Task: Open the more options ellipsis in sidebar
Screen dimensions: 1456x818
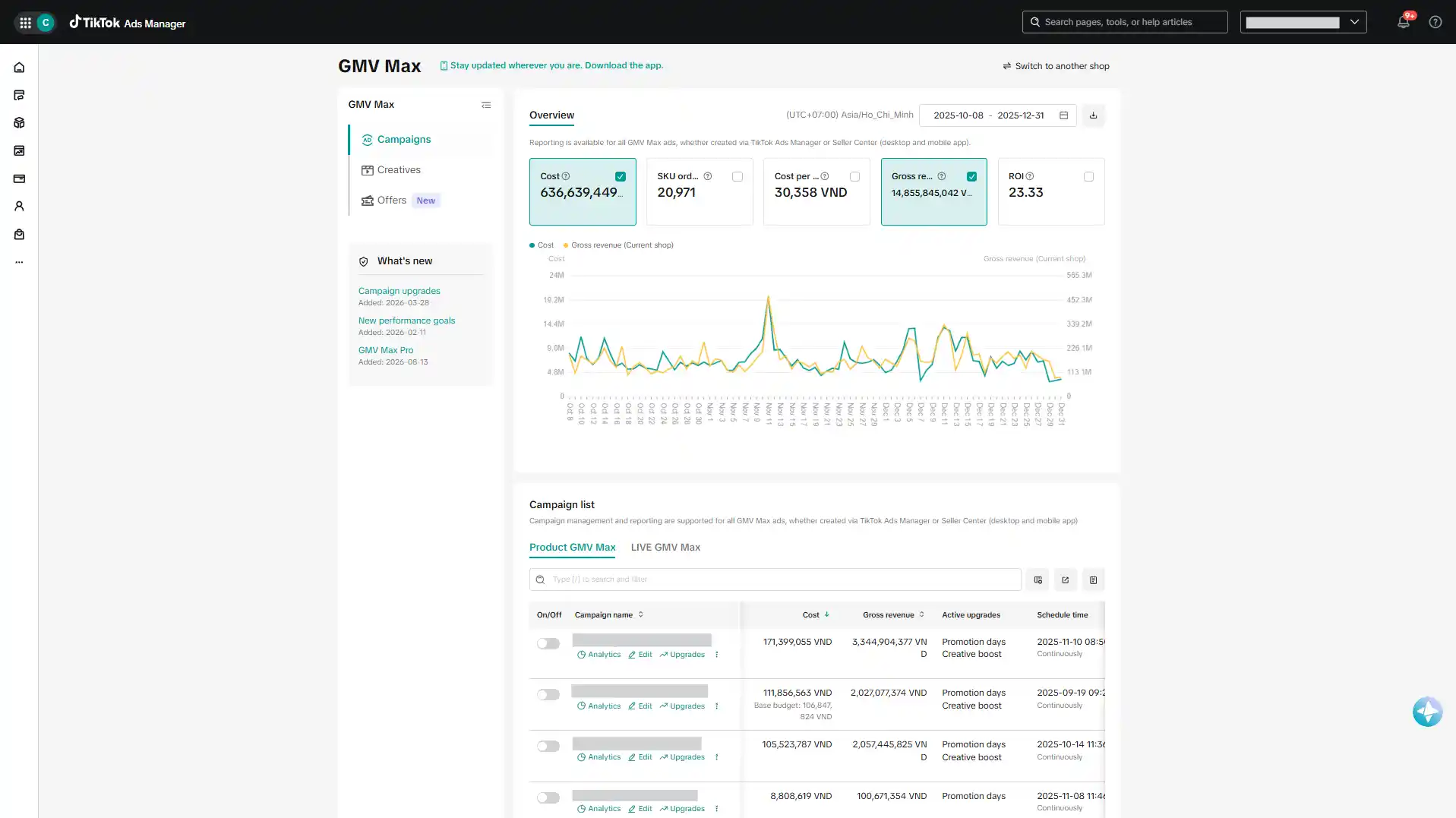Action: [19, 262]
